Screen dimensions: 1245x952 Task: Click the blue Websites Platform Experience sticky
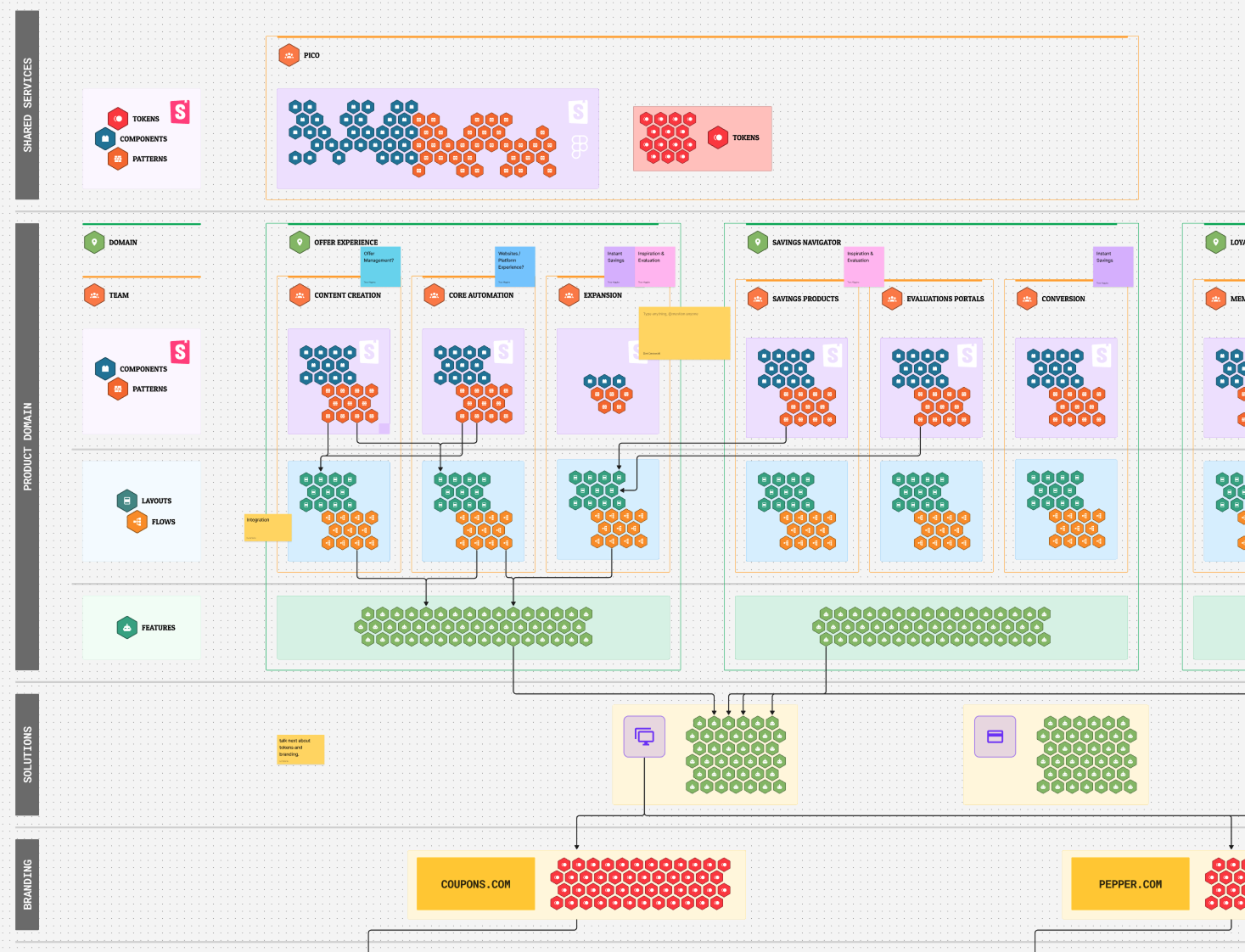(515, 266)
